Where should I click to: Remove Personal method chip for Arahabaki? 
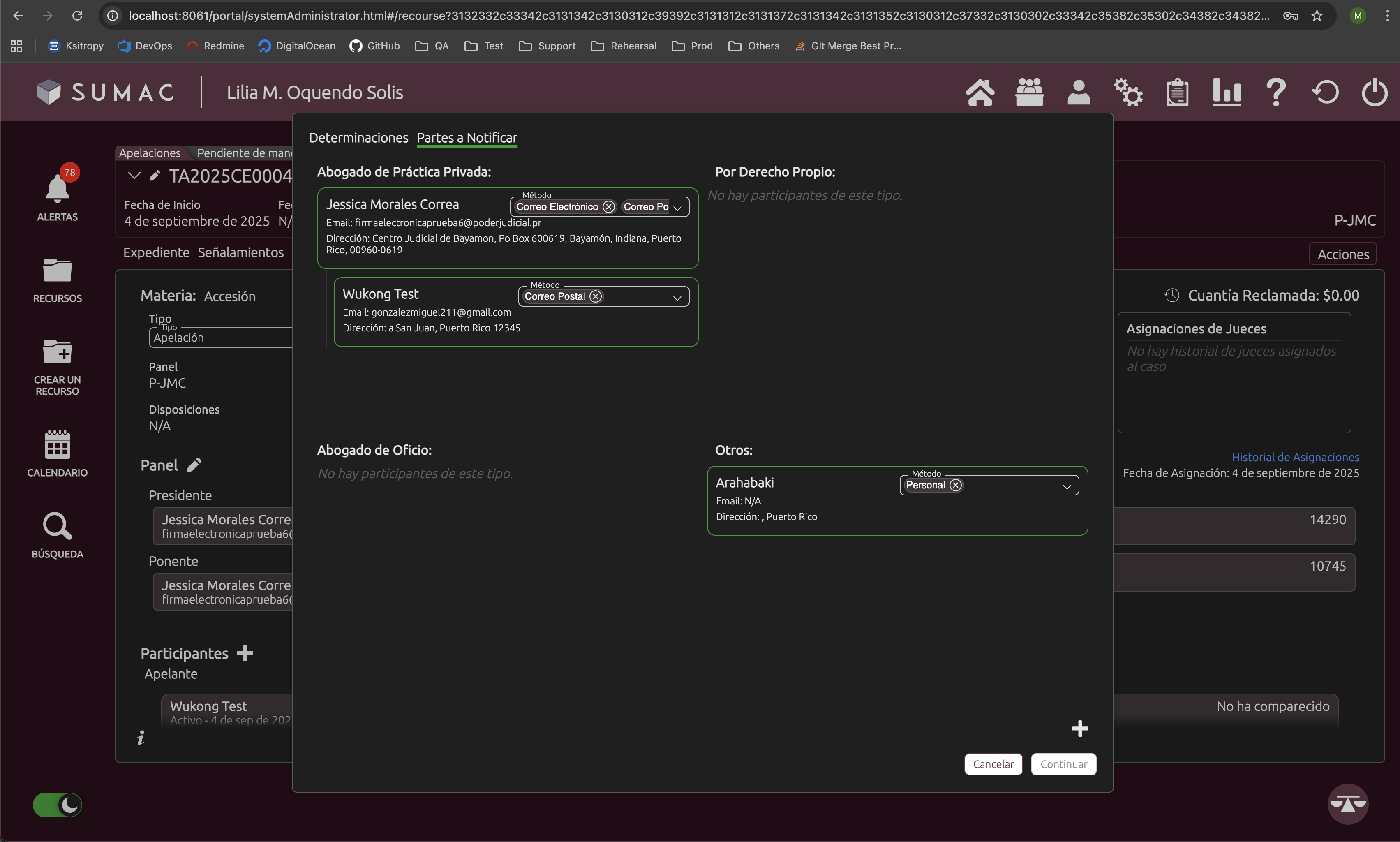(955, 485)
